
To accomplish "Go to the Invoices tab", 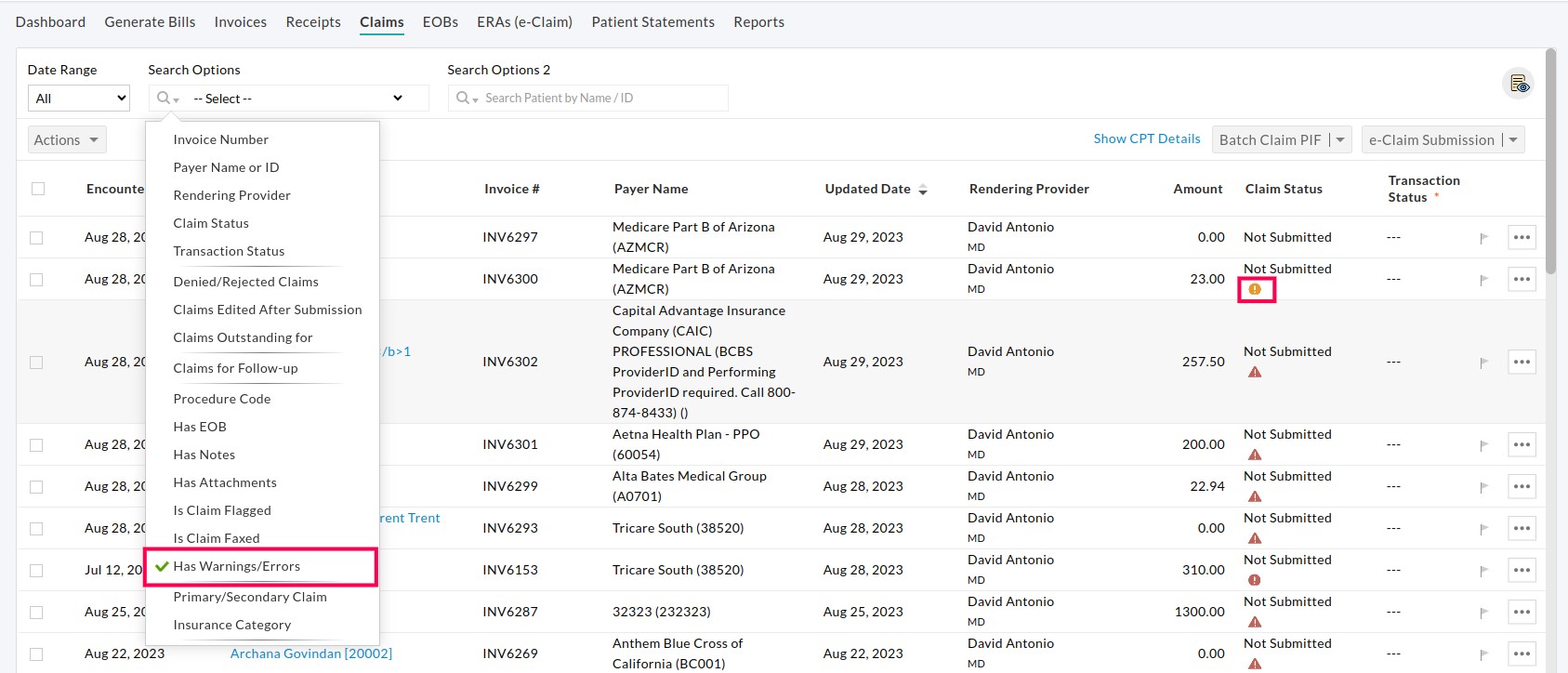I will click(x=240, y=21).
